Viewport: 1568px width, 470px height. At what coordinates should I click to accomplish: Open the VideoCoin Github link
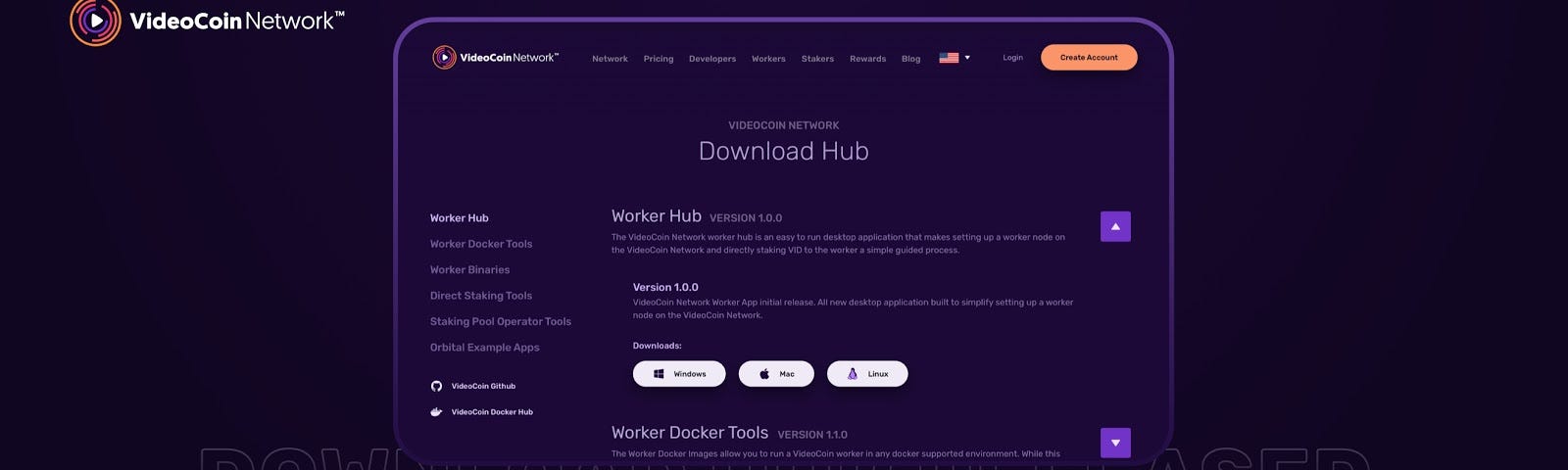[x=483, y=386]
